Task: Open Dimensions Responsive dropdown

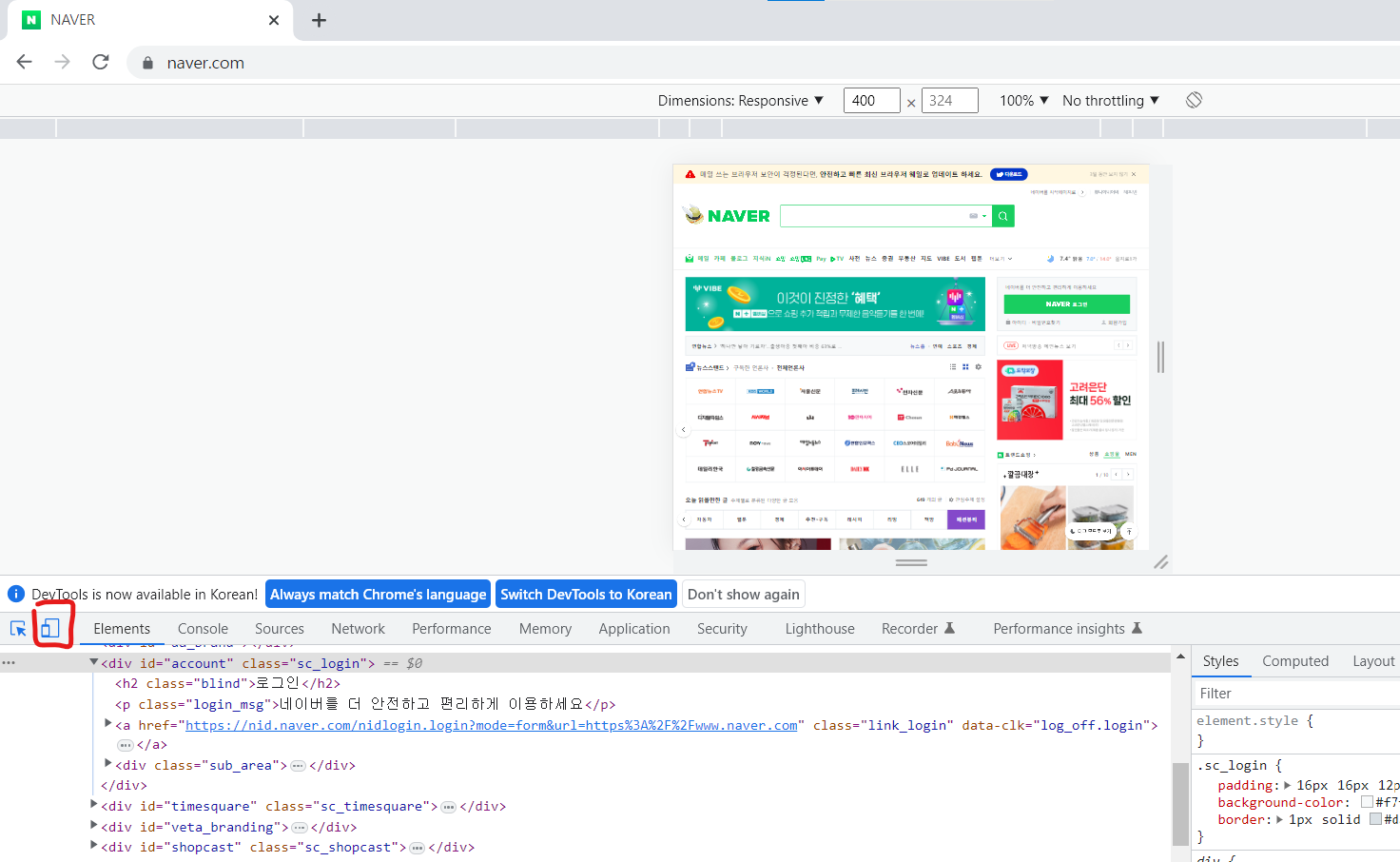Action: [740, 100]
